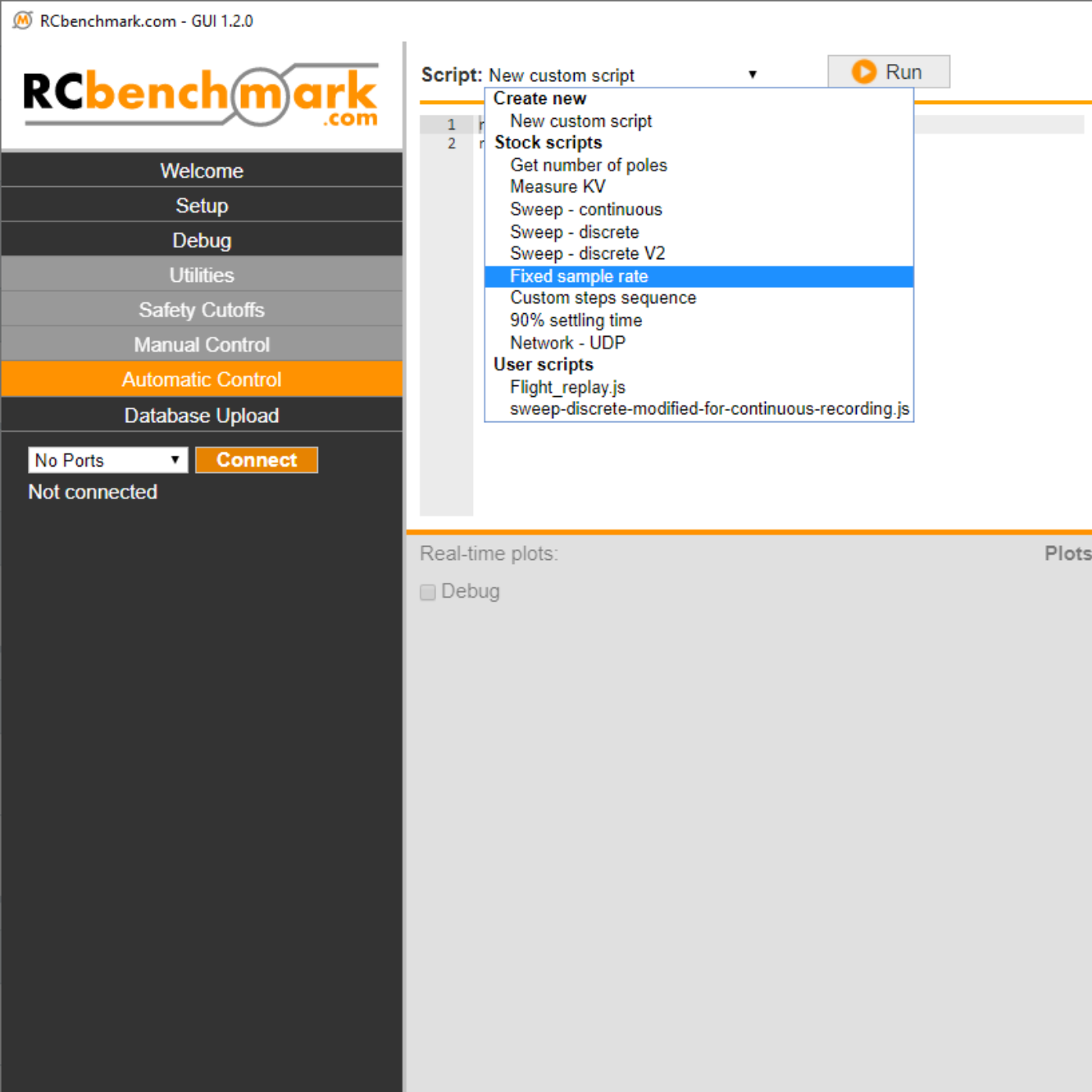Click the RCbenchmark app icon in title bar
The height and width of the screenshot is (1092, 1092).
click(23, 20)
